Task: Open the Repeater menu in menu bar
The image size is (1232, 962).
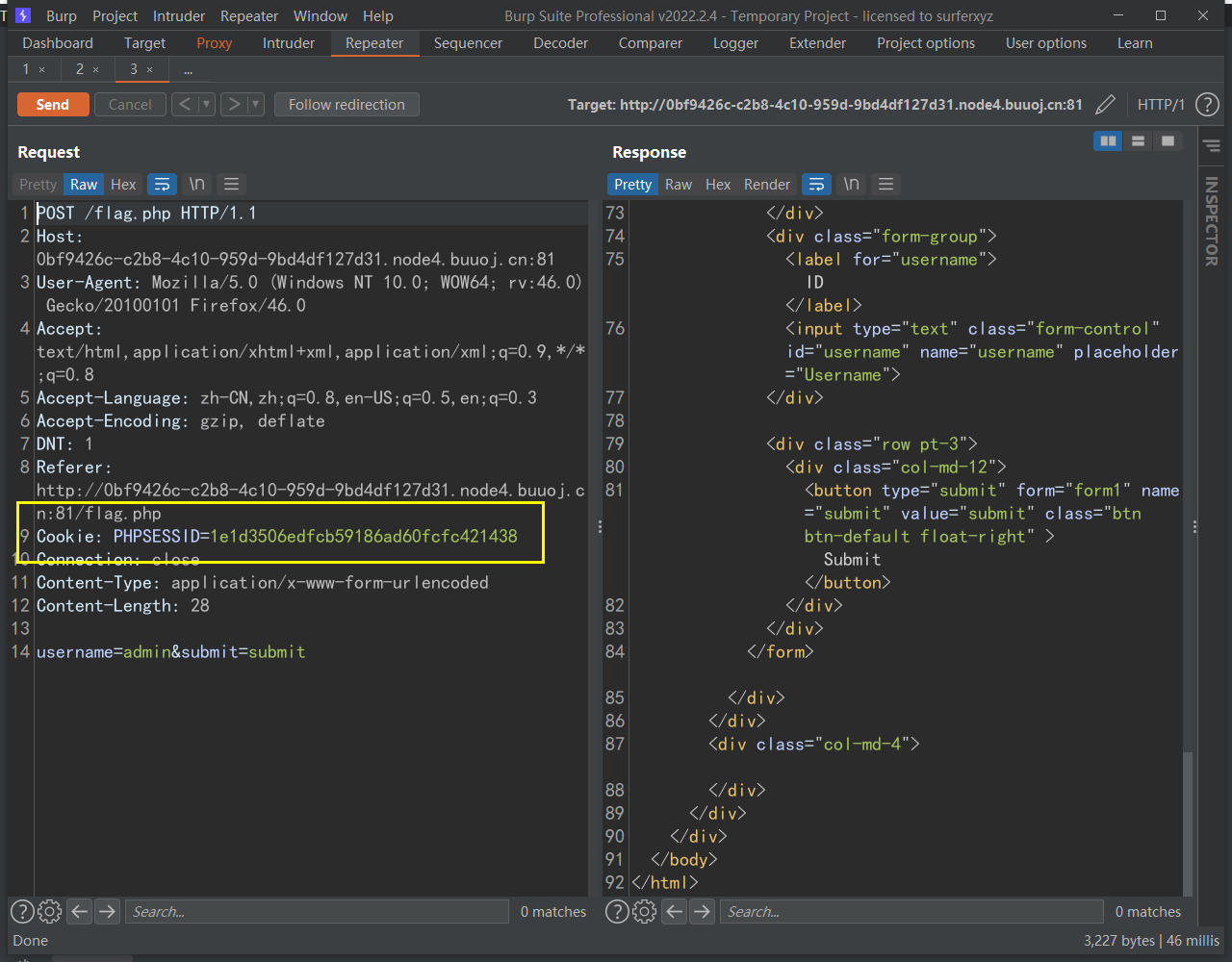Action: coord(249,15)
